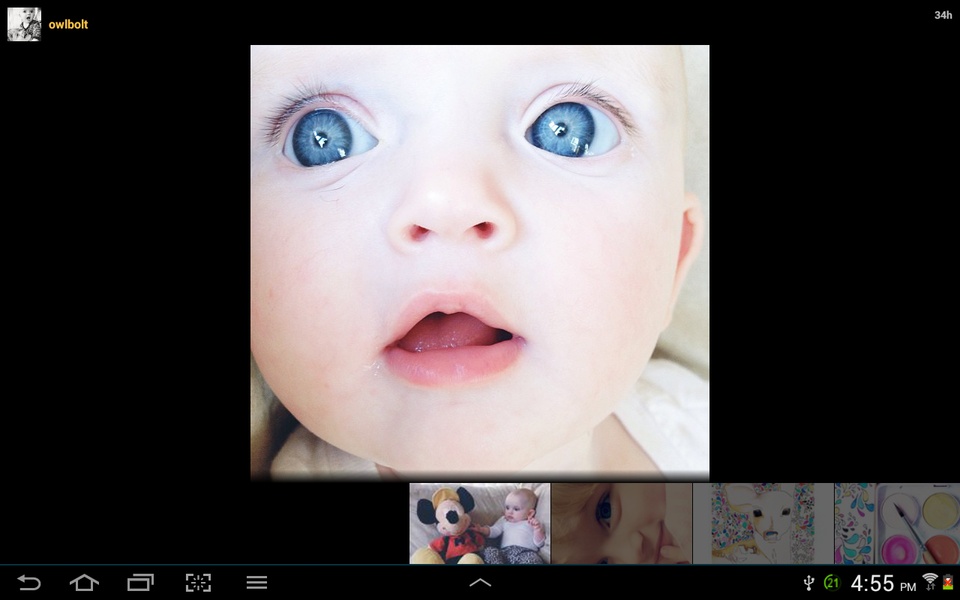Open the colorful deer drawing thumbnail
The width and height of the screenshot is (960, 600).
(x=763, y=523)
